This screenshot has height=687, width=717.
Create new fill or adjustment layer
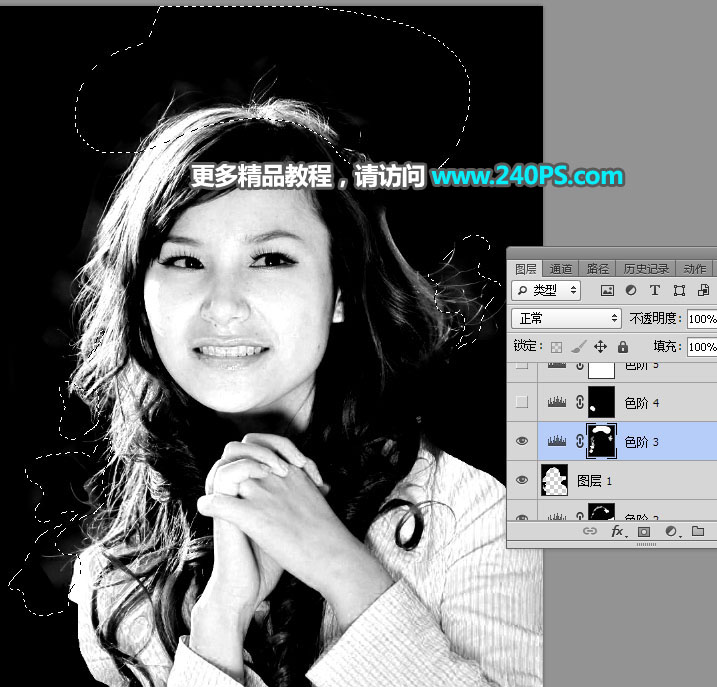point(672,531)
